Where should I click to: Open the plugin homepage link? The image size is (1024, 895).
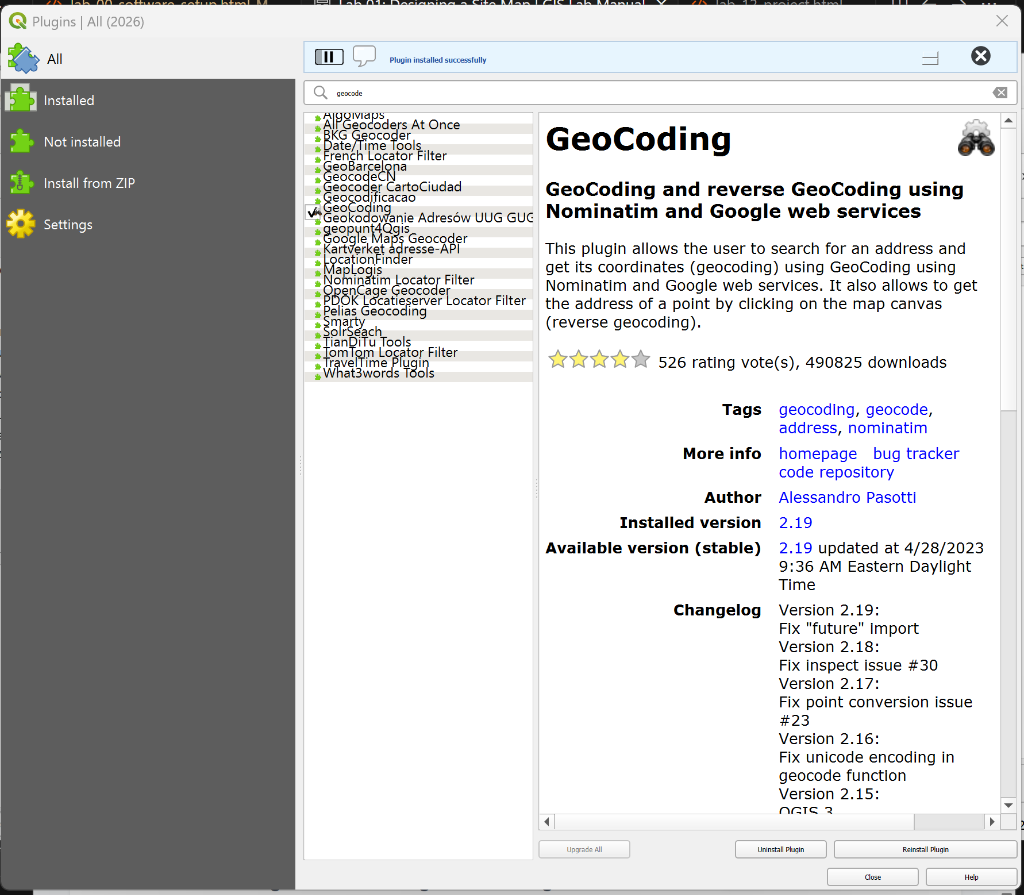tap(817, 453)
